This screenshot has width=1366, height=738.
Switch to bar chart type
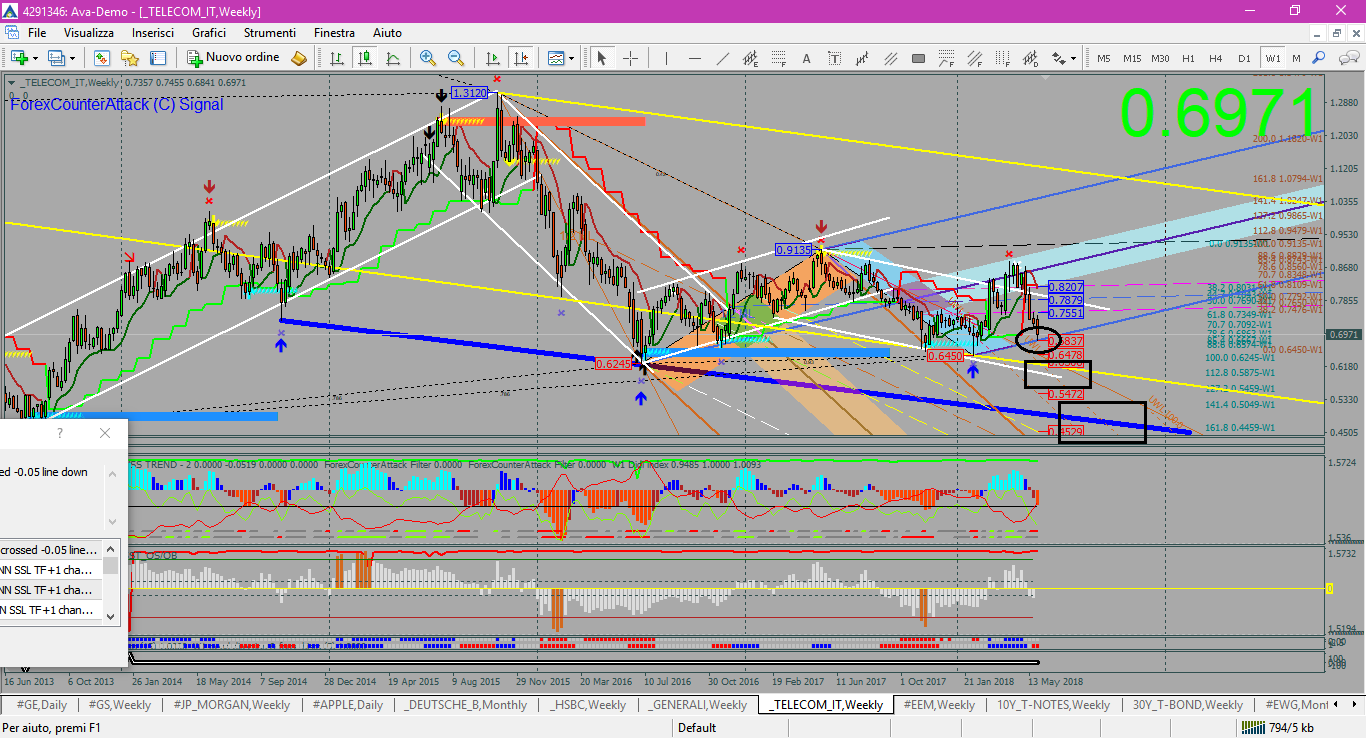(x=337, y=58)
